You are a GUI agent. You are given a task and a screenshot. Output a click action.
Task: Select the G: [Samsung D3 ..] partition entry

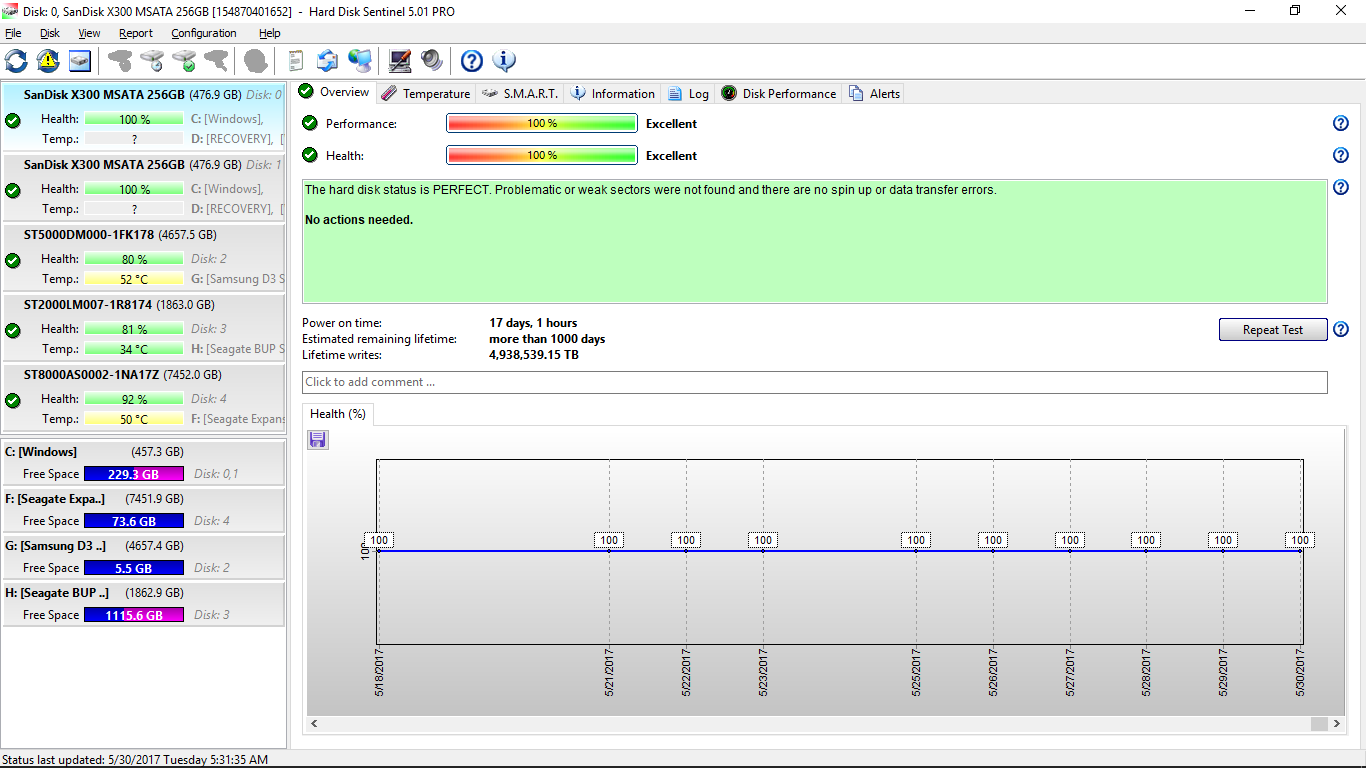pyautogui.click(x=144, y=557)
